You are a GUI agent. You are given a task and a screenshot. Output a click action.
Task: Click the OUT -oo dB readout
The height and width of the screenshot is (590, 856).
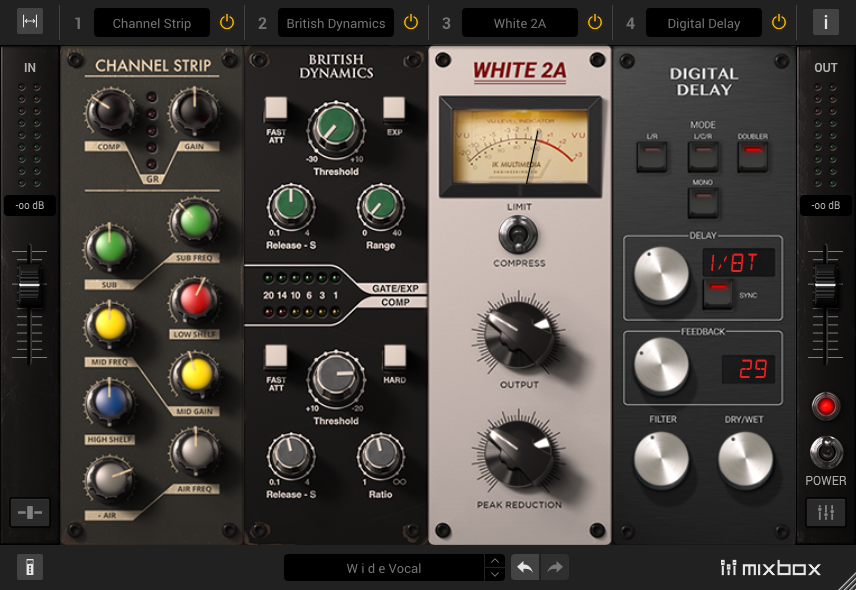tap(825, 205)
